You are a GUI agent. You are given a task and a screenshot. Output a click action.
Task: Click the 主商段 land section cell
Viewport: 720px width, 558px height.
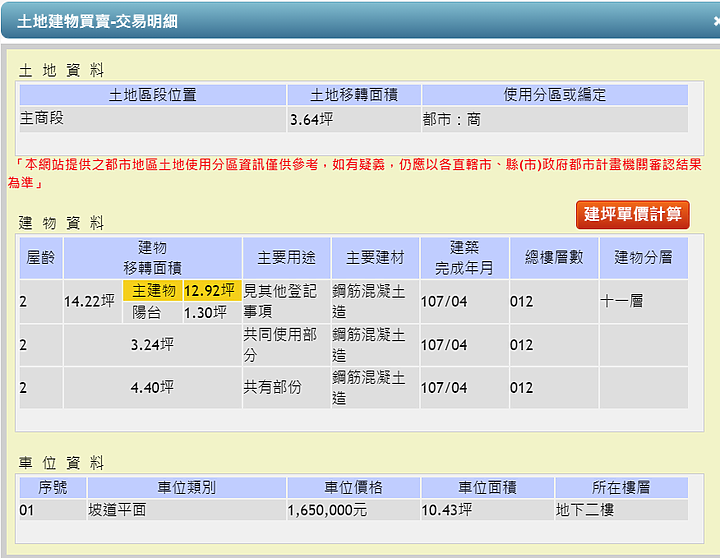pos(153,119)
